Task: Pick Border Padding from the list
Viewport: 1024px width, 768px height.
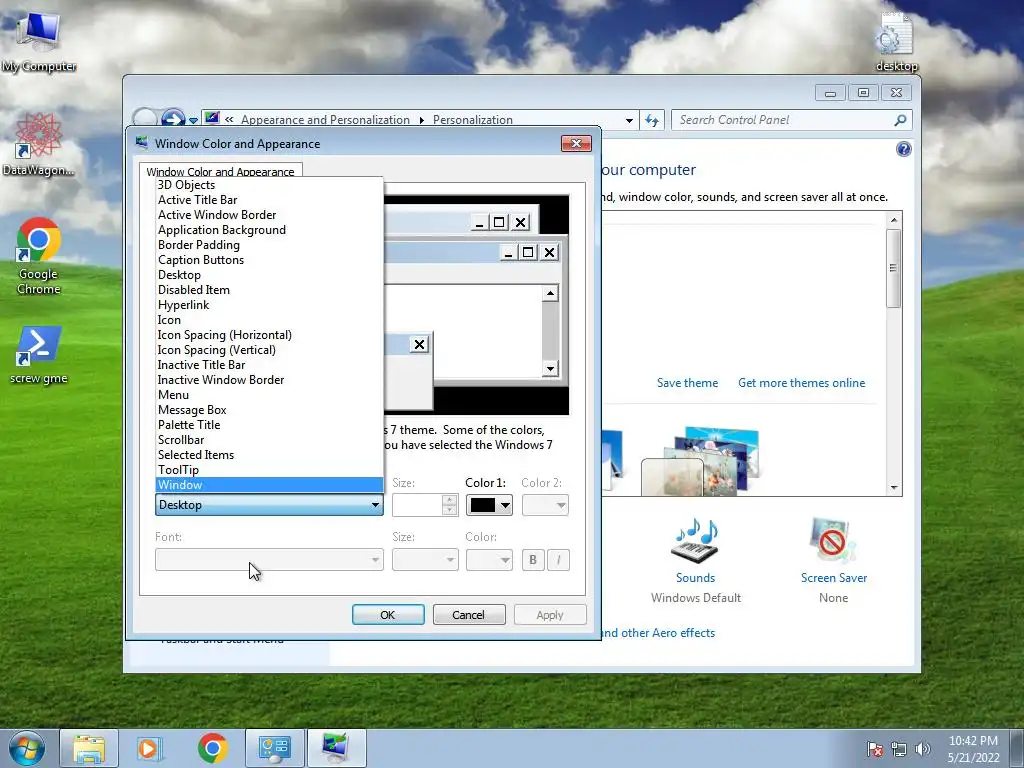Action: click(269, 245)
